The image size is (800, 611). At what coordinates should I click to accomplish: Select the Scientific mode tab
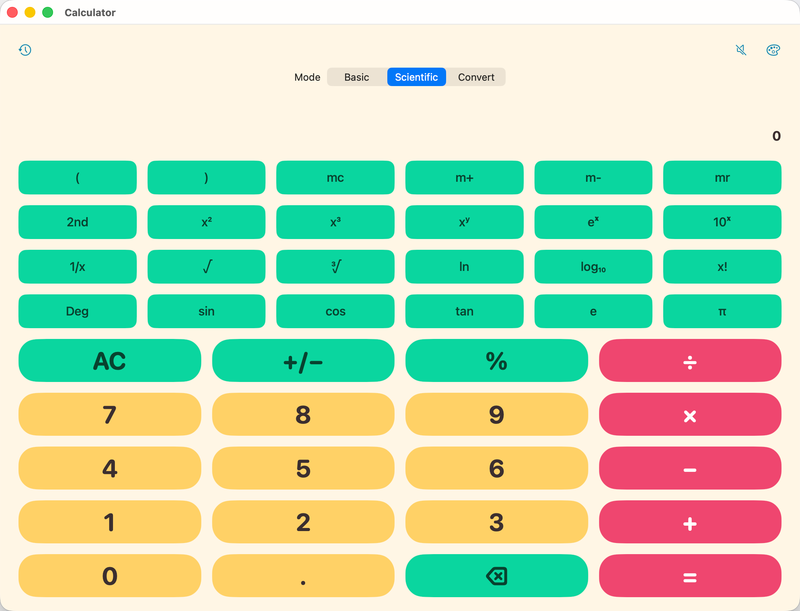[x=416, y=77]
